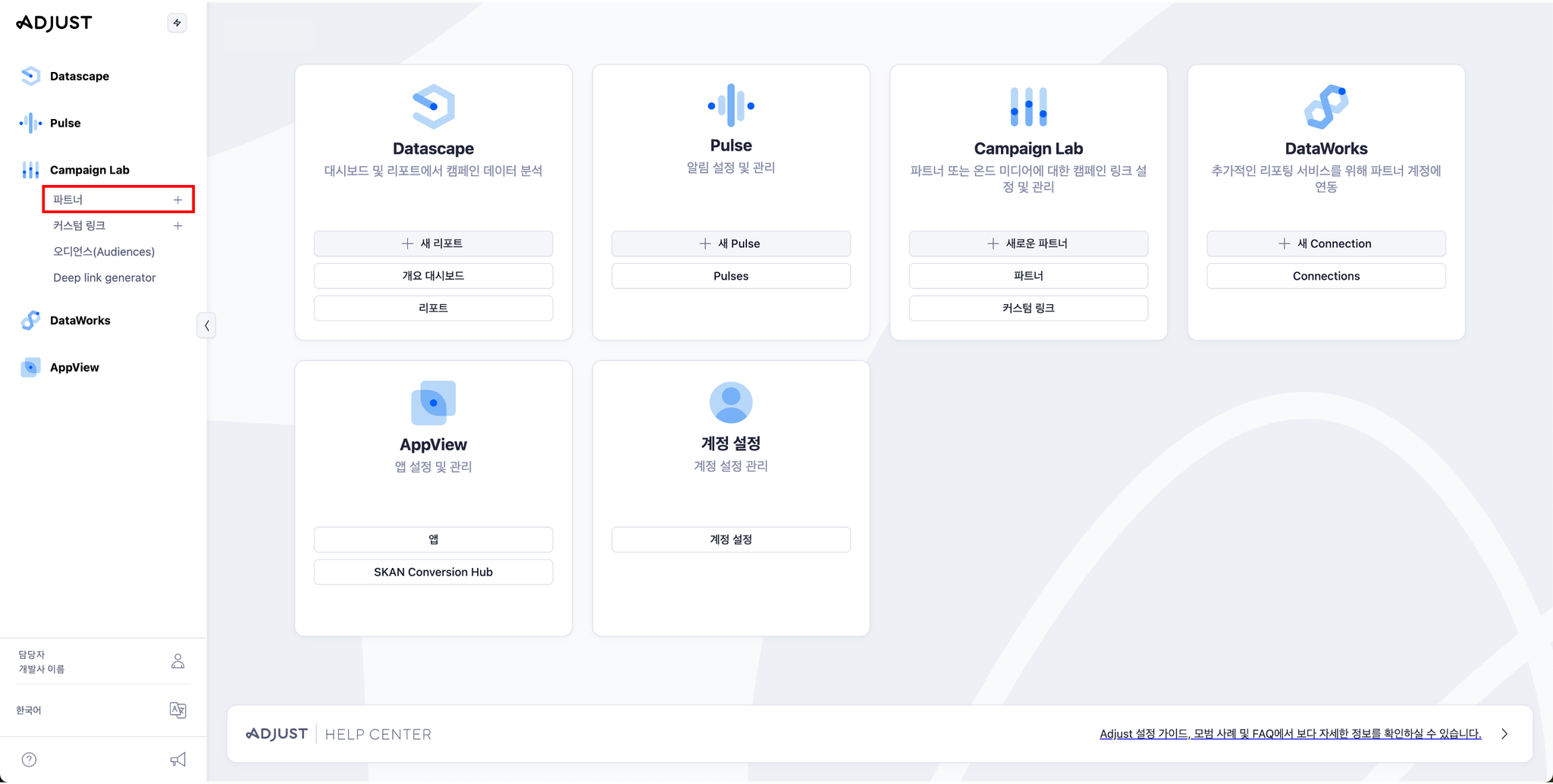Viewport: 1553px width, 784px height.
Task: Select 파트너 under Campaign Lab
Action: pyautogui.click(x=67, y=200)
